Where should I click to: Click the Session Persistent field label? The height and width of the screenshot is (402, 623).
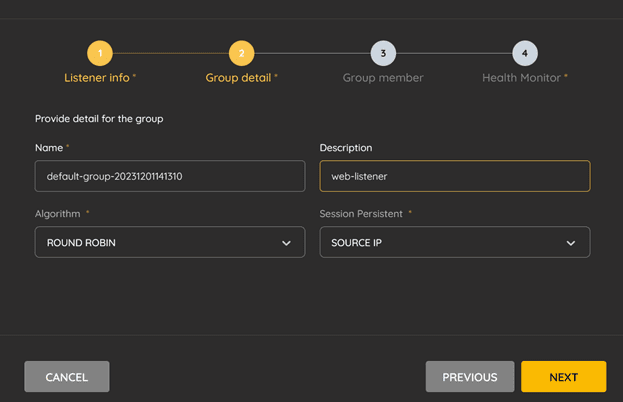coord(361,214)
